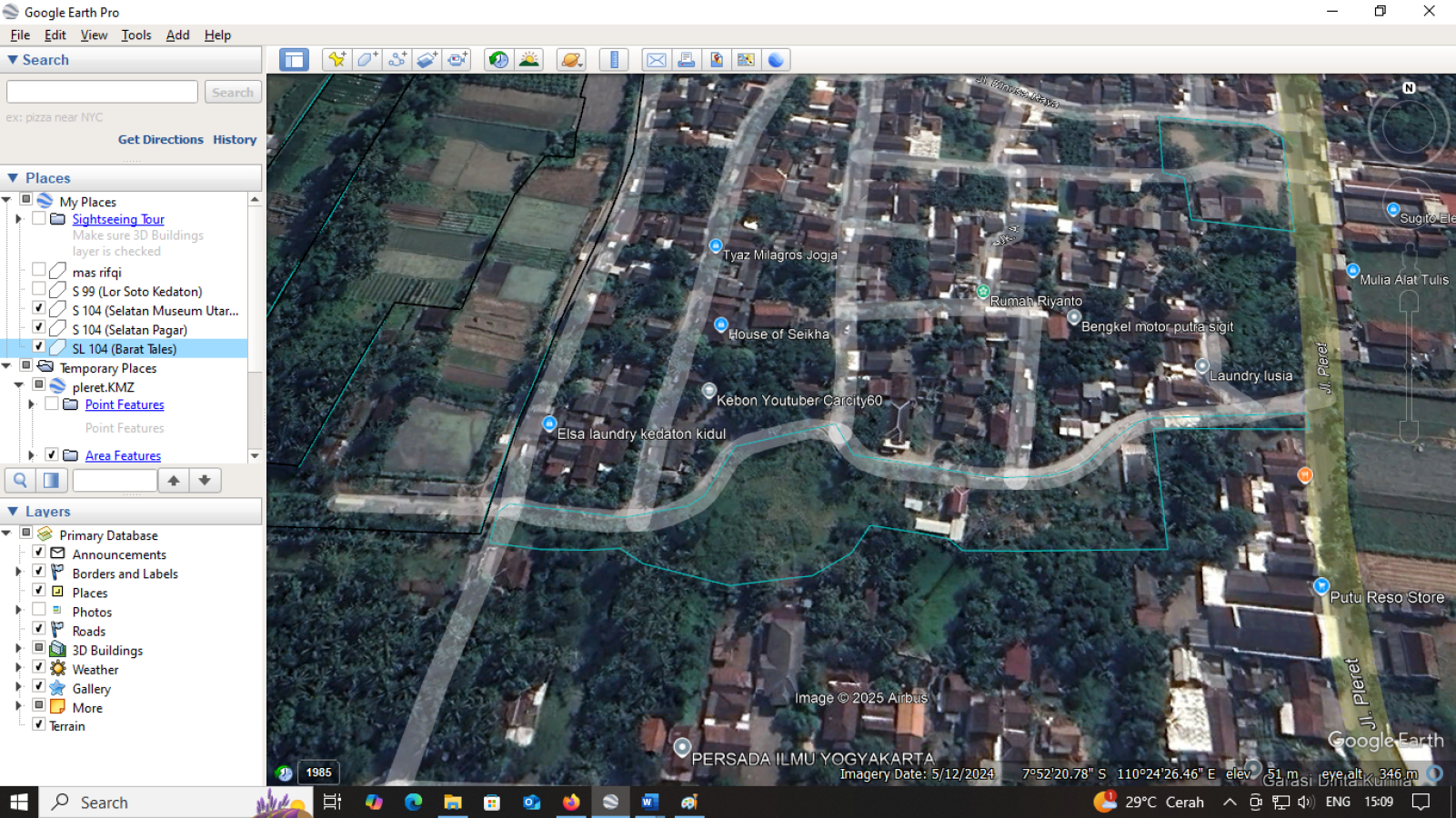Open the Point Features link
The width and height of the screenshot is (1456, 818).
125,404
